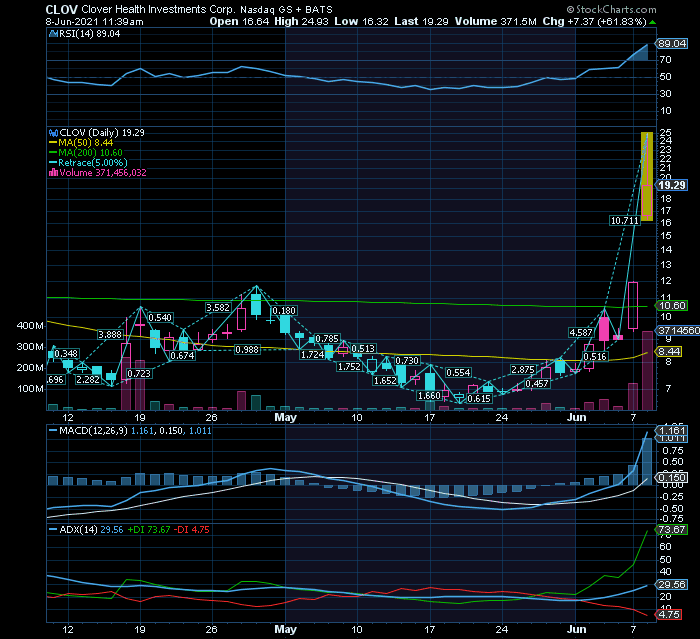Select the MA(50) 8.44 legend entry
700x639 pixels.
(85, 142)
